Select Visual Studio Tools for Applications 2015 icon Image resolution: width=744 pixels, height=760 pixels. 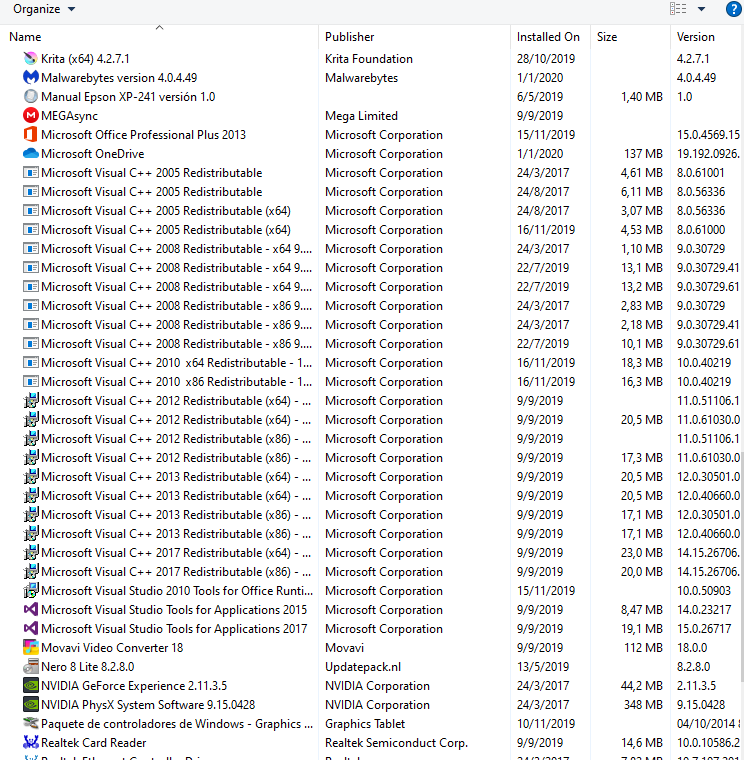tap(31, 609)
